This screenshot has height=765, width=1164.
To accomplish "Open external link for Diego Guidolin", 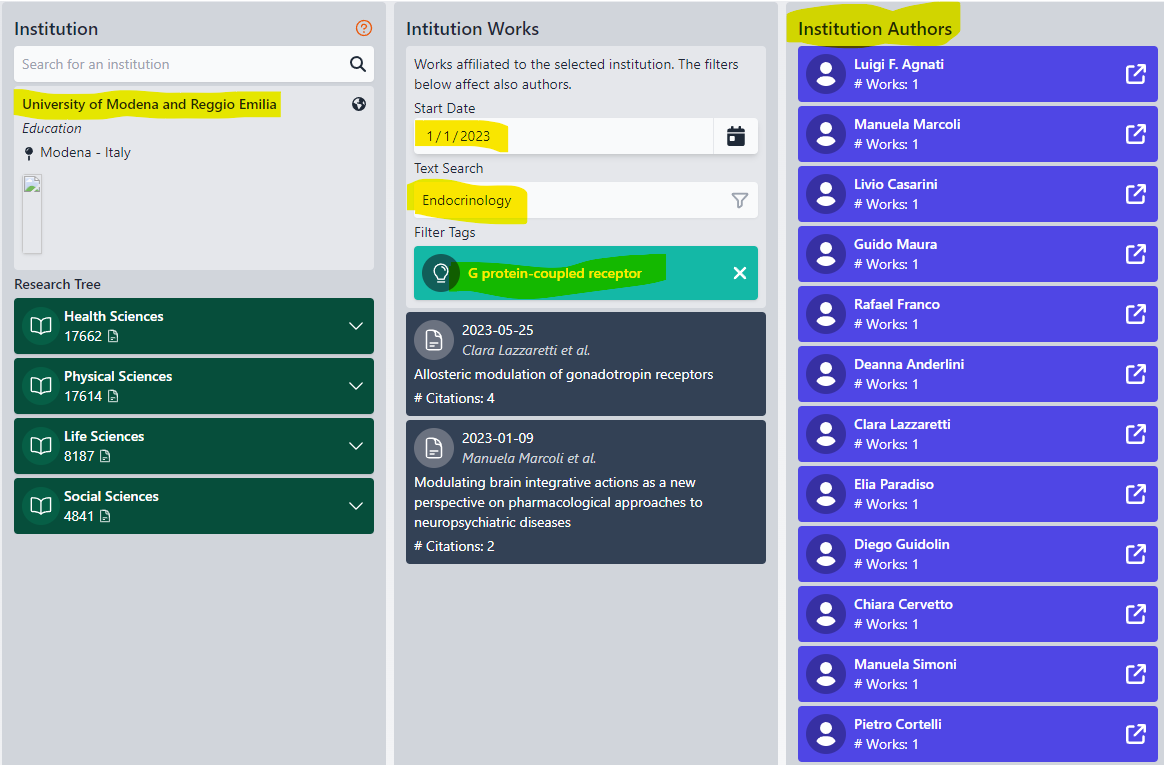I will point(1136,554).
